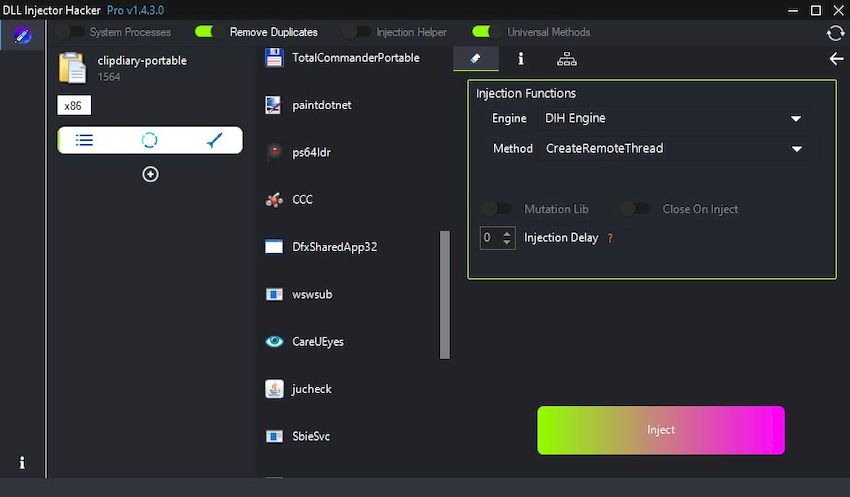The height and width of the screenshot is (497, 850).
Task: Open the eraser injection settings tab
Action: [475, 59]
